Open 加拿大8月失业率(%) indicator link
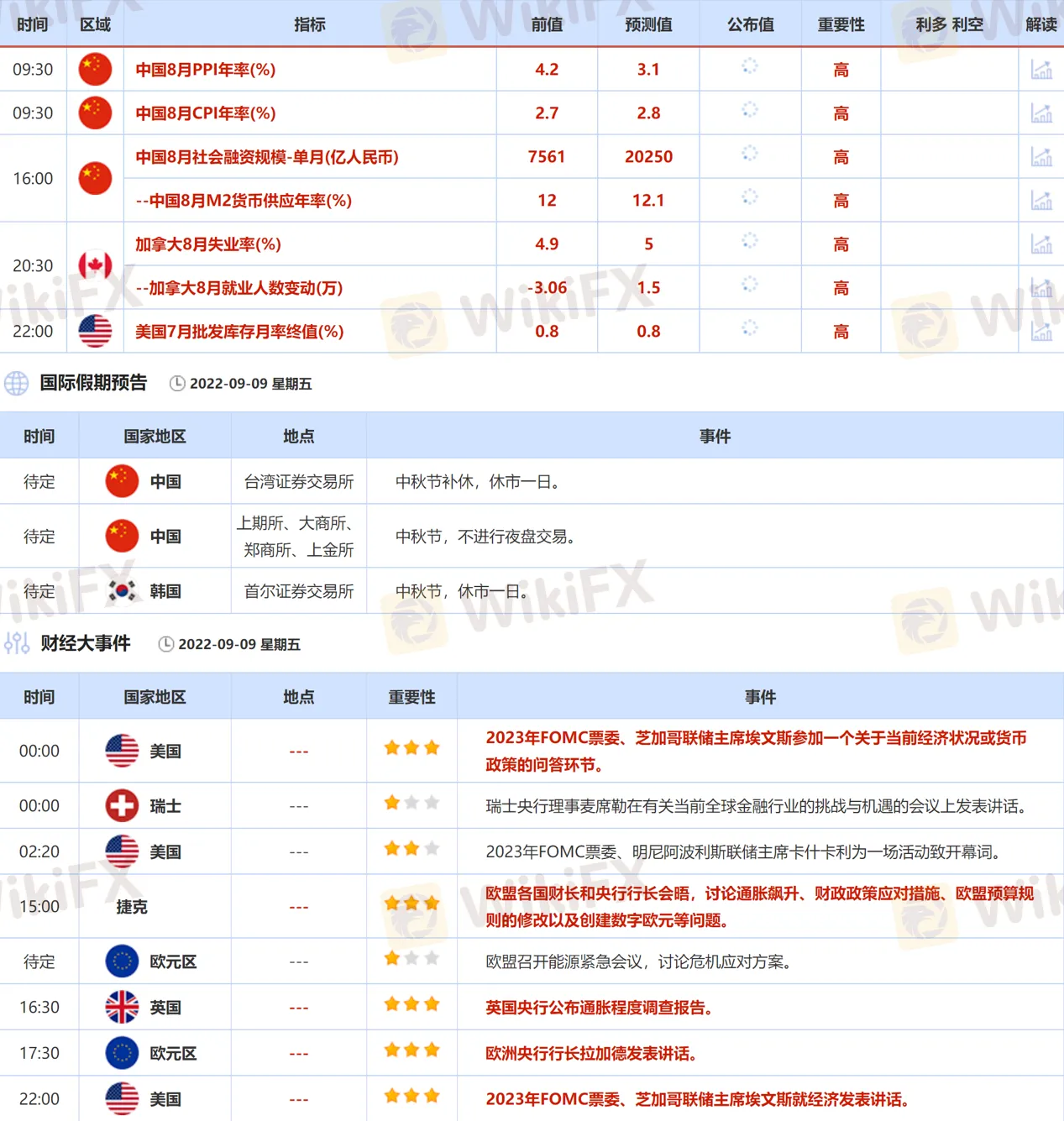Viewport: 1064px width, 1121px height. [x=208, y=244]
